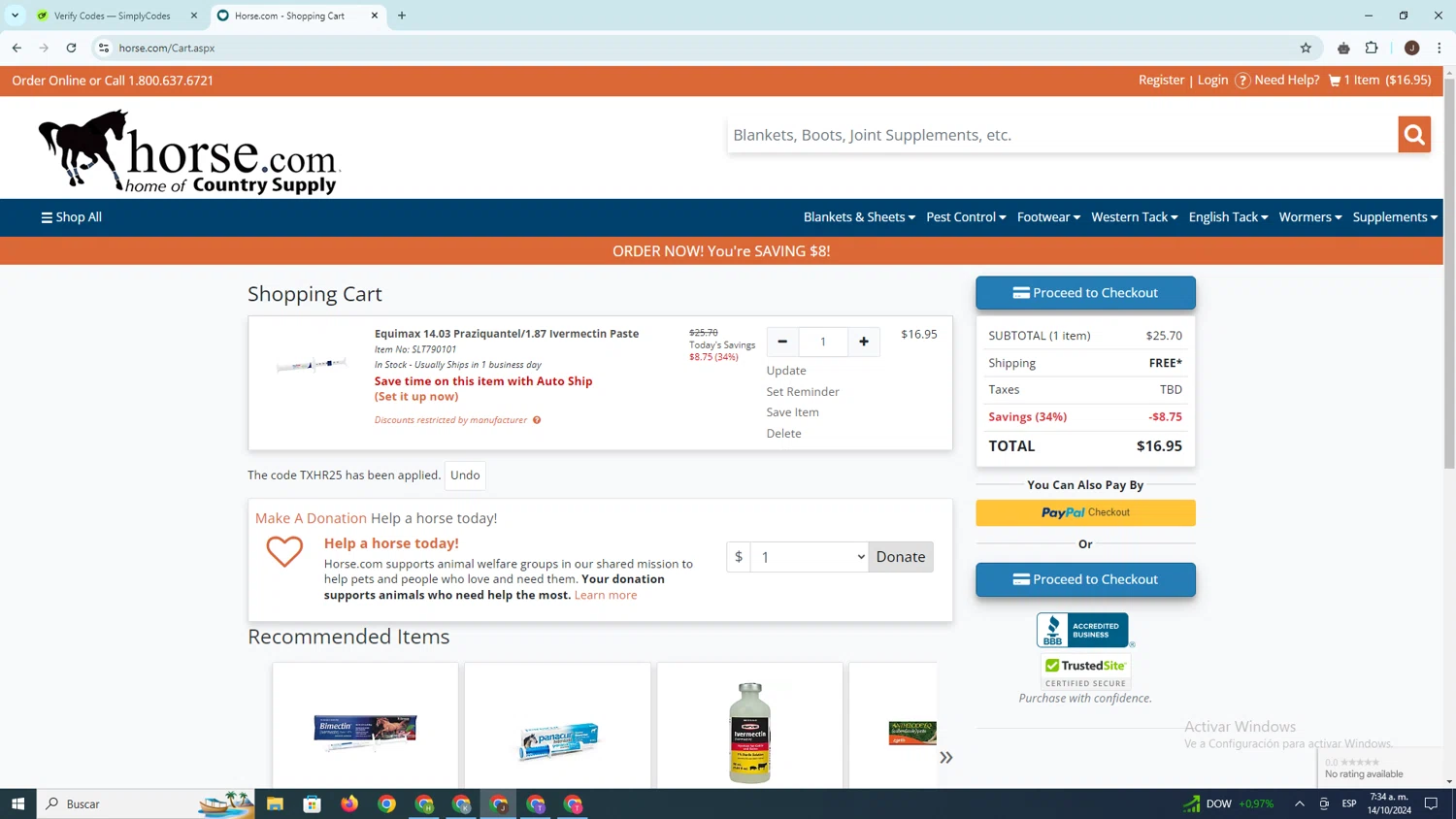Click the product search input field
The image size is (1456, 819).
(x=1062, y=135)
